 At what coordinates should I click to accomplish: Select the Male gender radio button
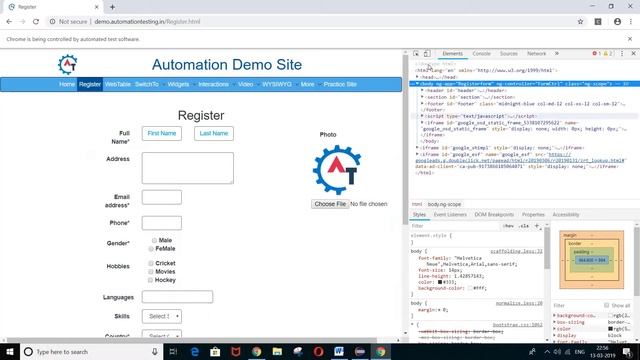(x=154, y=240)
